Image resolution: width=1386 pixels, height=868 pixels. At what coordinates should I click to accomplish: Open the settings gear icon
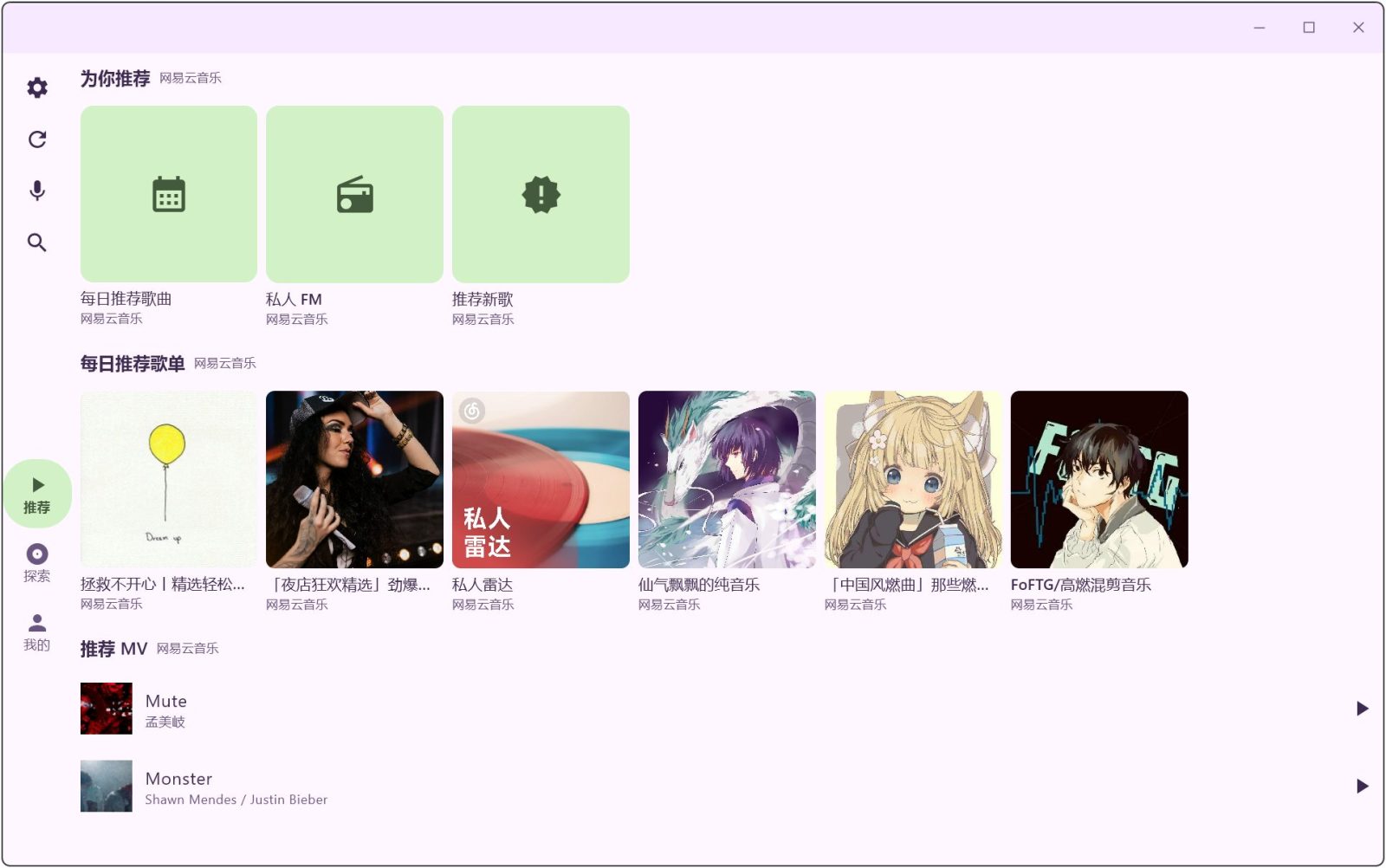point(36,87)
